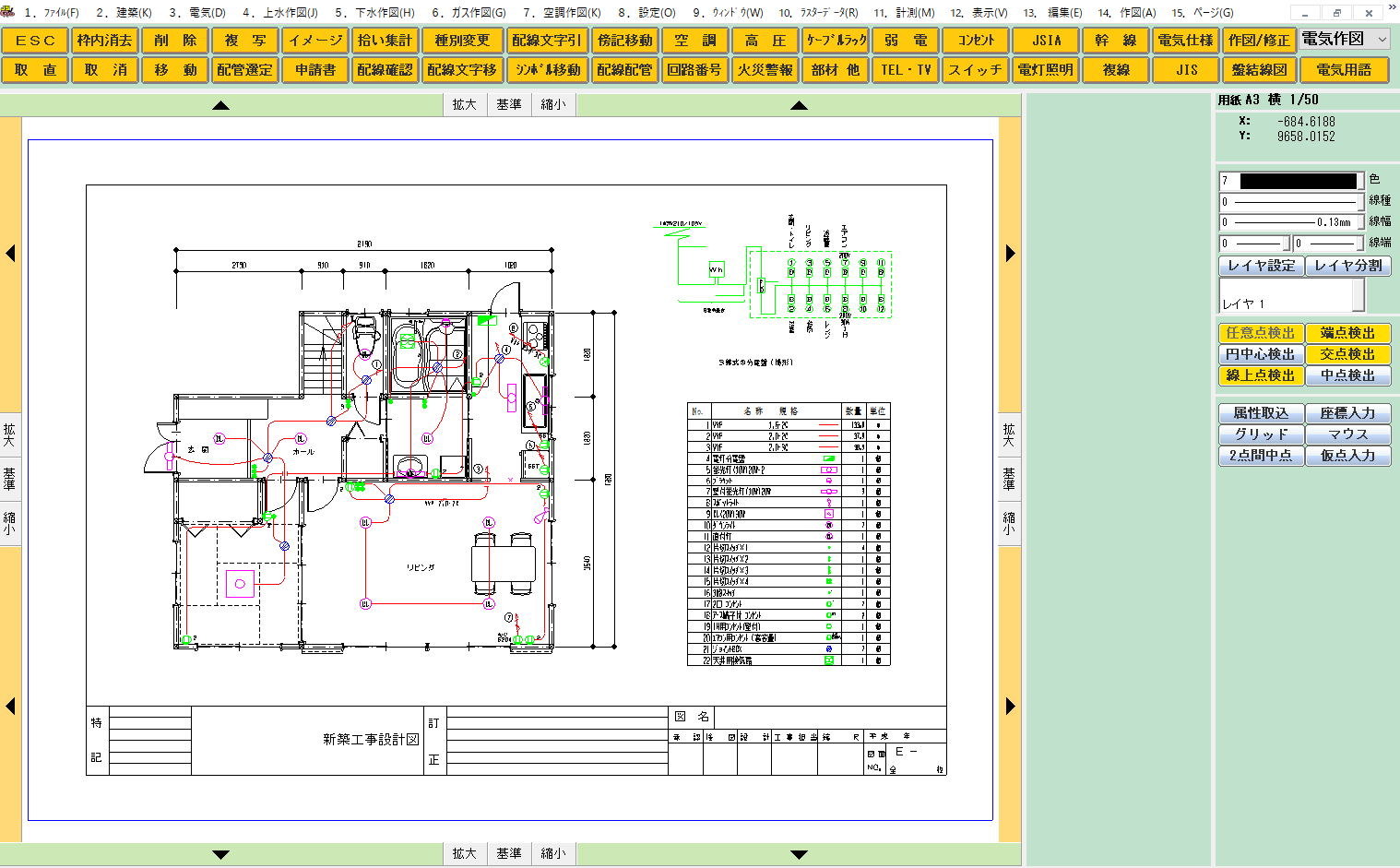Select the コンセント tool button
1400x868 pixels.
976,41
